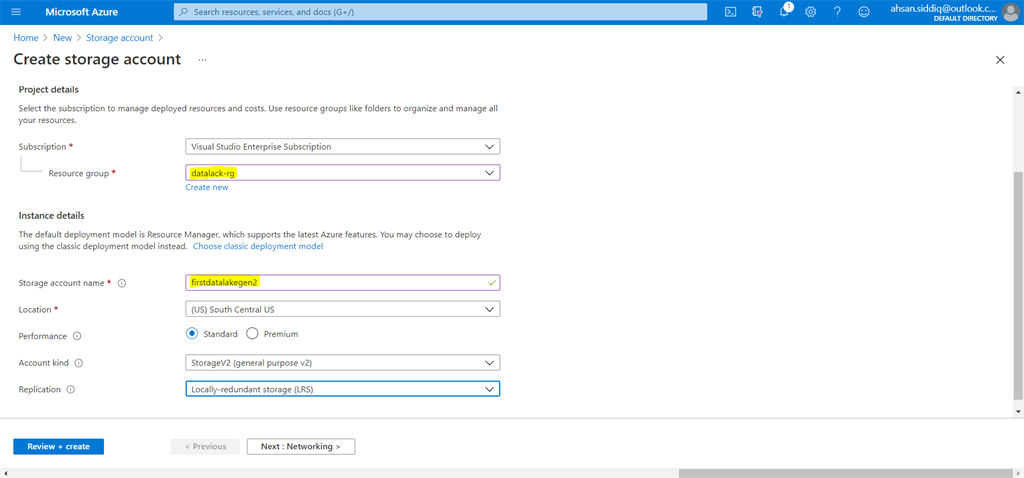Open the feedback smiley icon
This screenshot has width=1024, height=478.
tap(864, 12)
